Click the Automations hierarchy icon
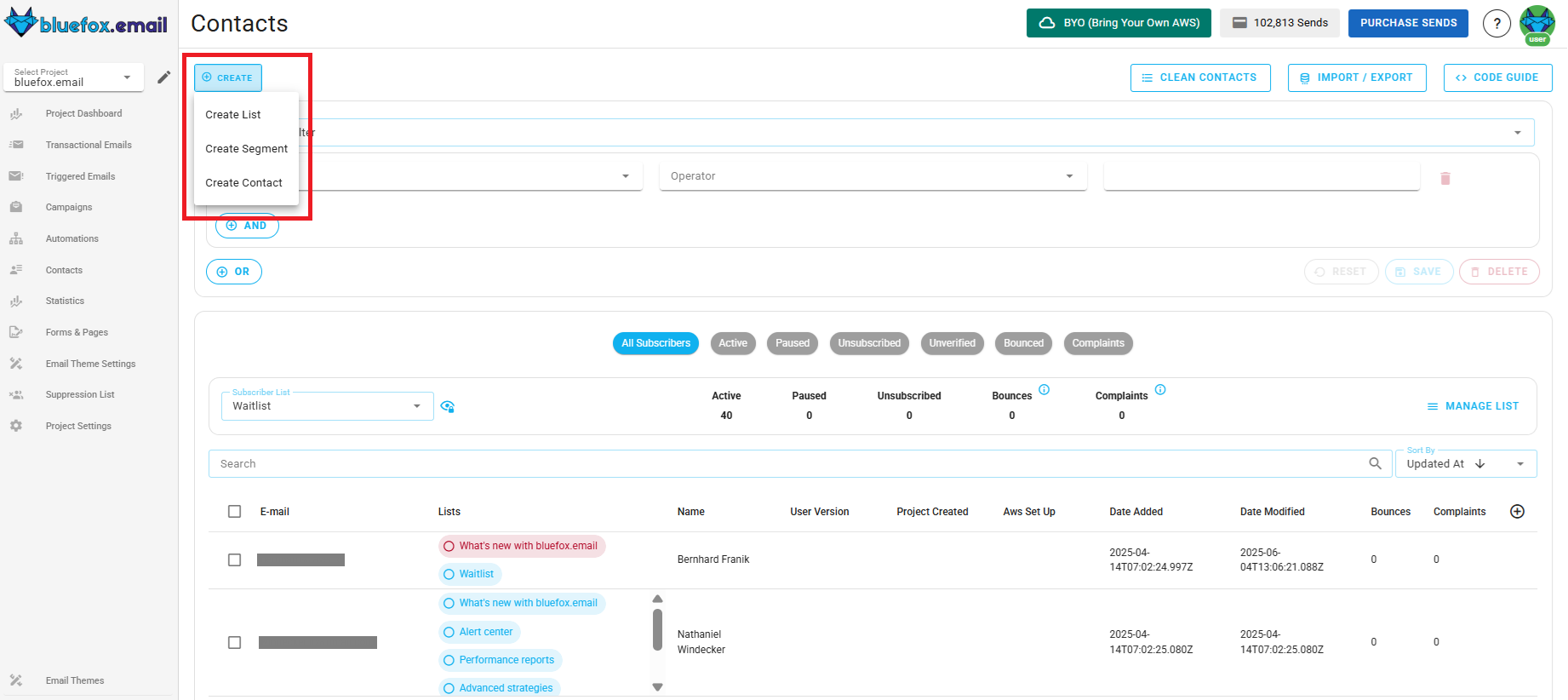Image resolution: width=1568 pixels, height=700 pixels. [x=16, y=238]
